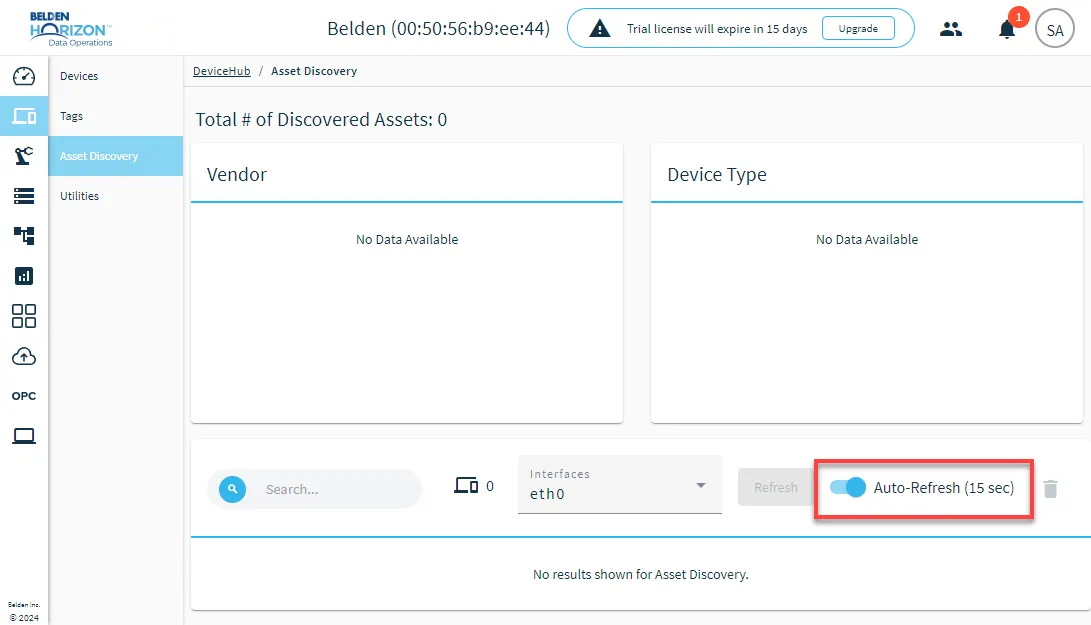Open the bar chart analytics icon

[24, 276]
